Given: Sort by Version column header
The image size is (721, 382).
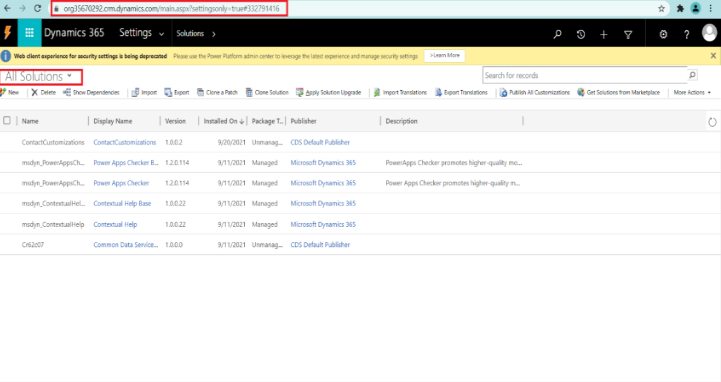Looking at the screenshot, I should [x=175, y=121].
